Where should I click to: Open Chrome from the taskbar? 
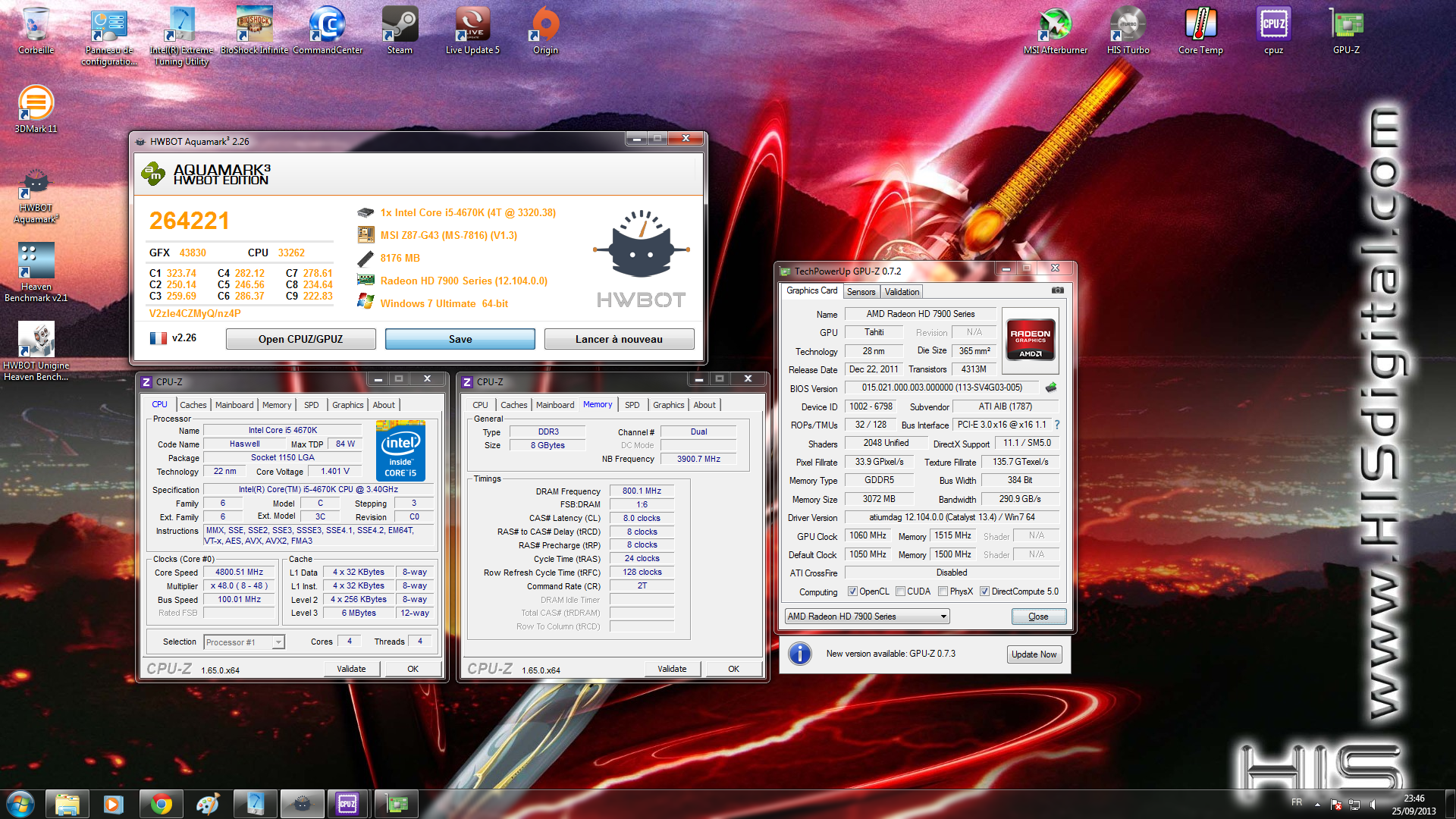(161, 804)
